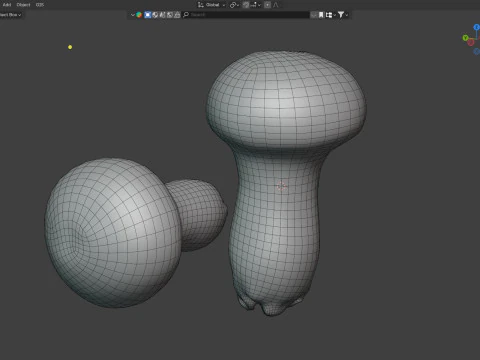Click the proportional falloff curve icon

tap(276, 5)
